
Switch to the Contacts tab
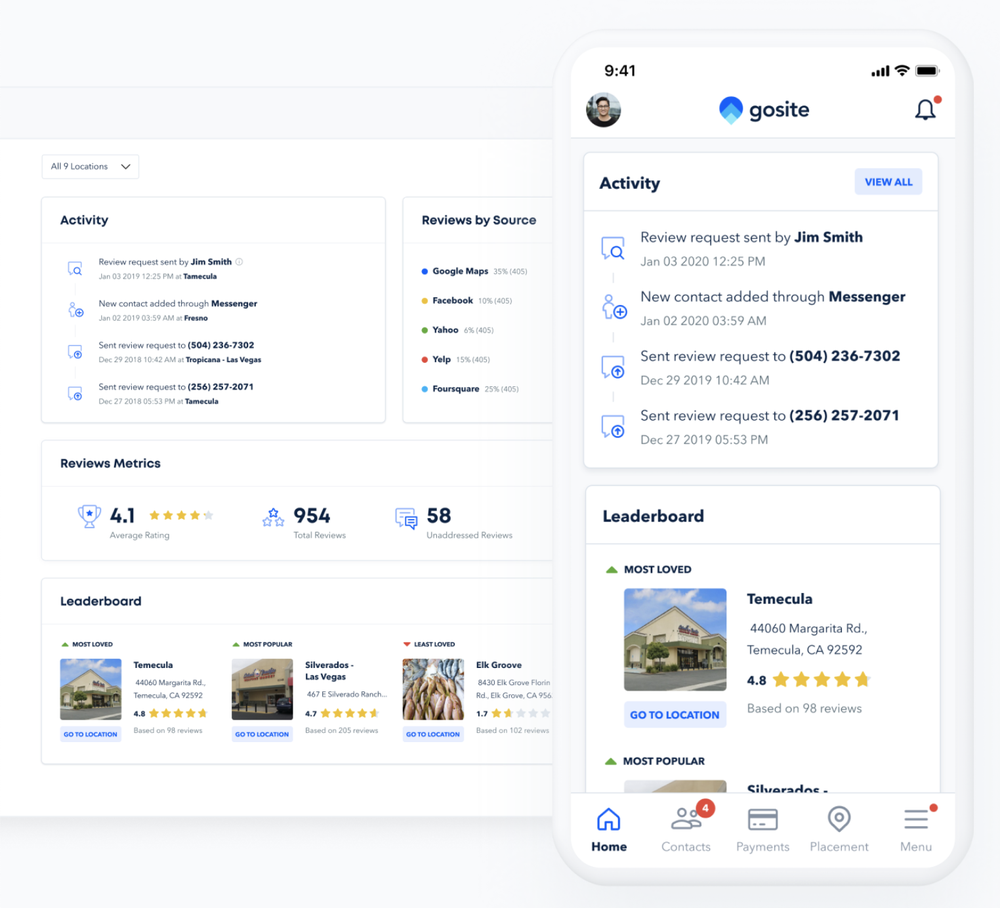coord(686,826)
